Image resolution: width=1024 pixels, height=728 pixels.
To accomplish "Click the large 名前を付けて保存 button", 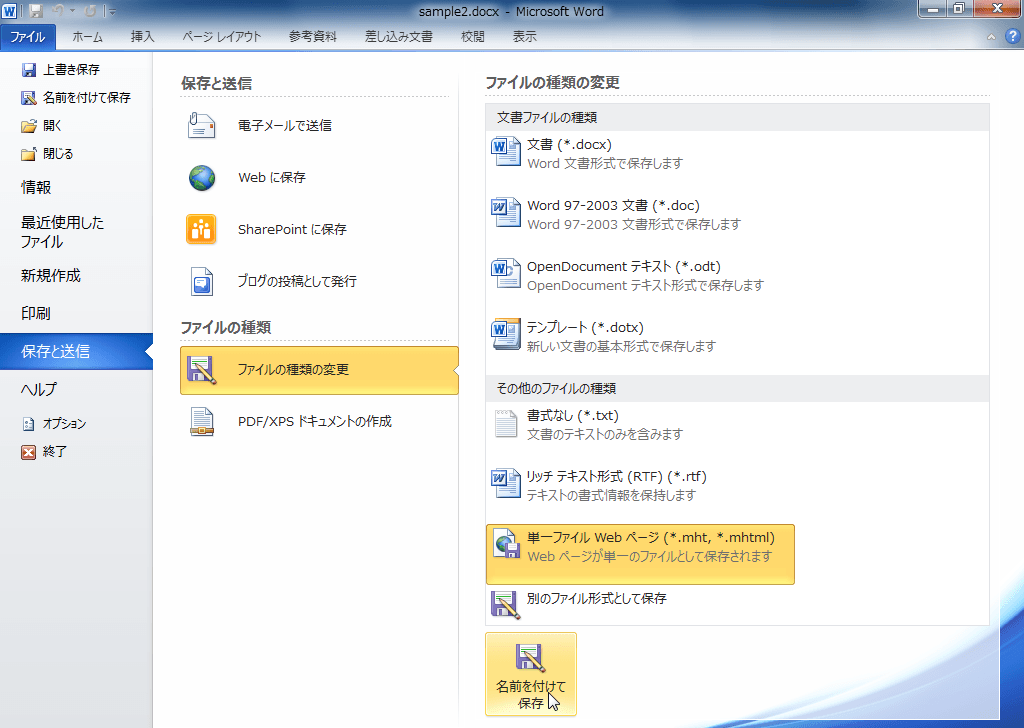I will tap(531, 674).
